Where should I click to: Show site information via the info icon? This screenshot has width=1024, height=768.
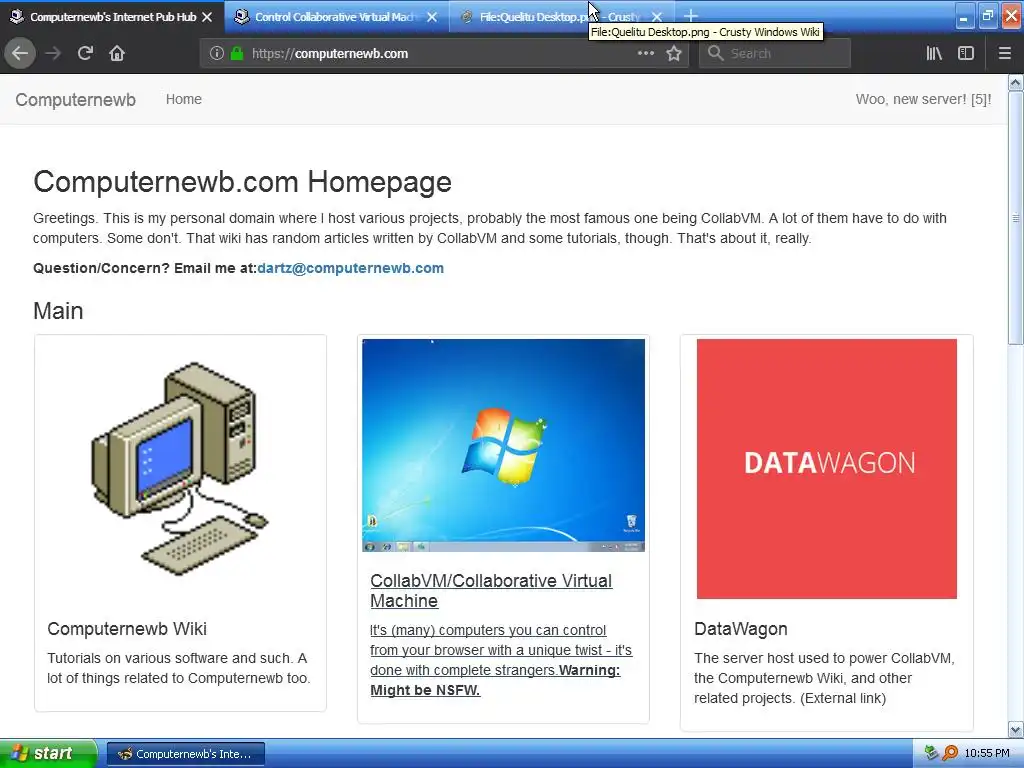tap(217, 54)
